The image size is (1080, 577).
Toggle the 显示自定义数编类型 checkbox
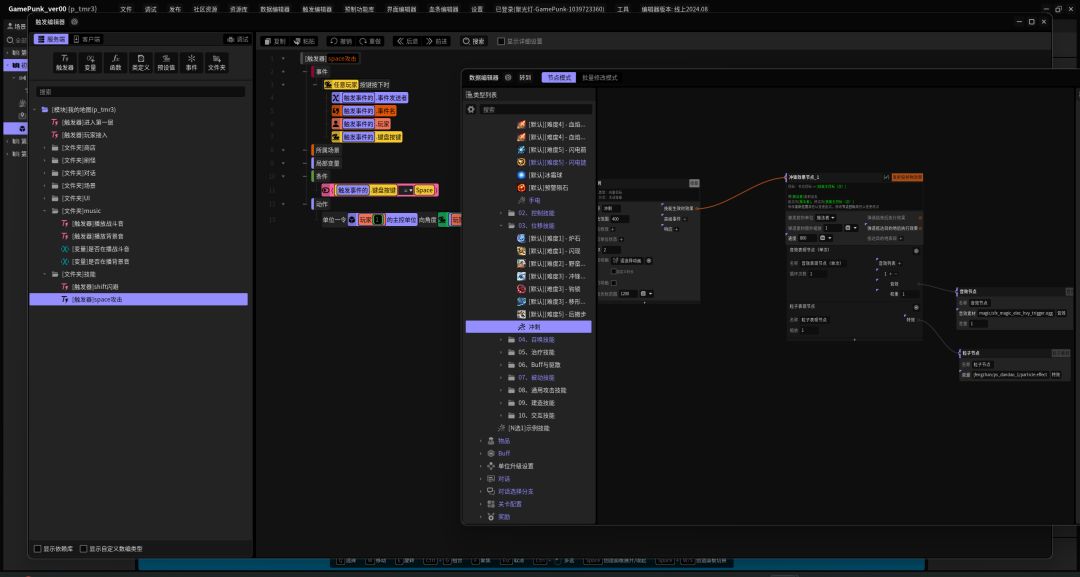click(x=84, y=548)
